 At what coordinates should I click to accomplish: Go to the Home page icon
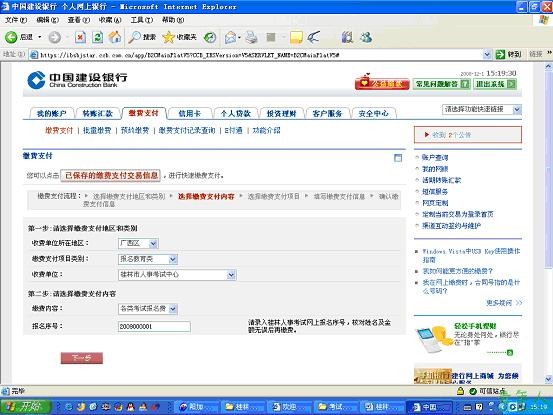pyautogui.click(x=115, y=37)
